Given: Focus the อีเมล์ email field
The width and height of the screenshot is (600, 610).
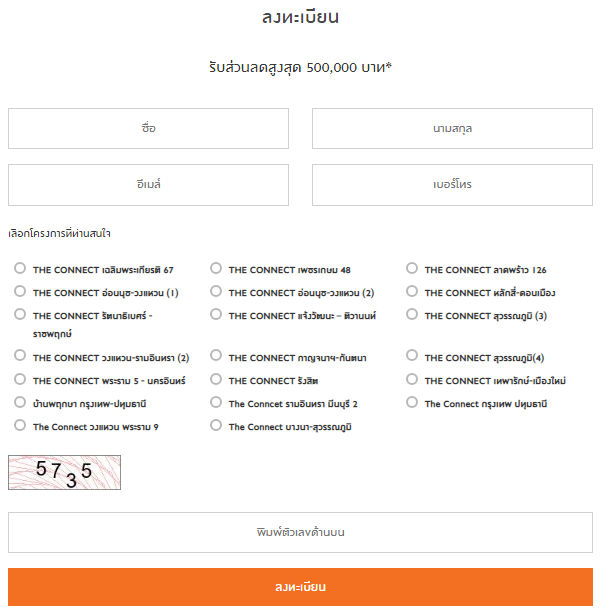Looking at the screenshot, I should (x=148, y=185).
